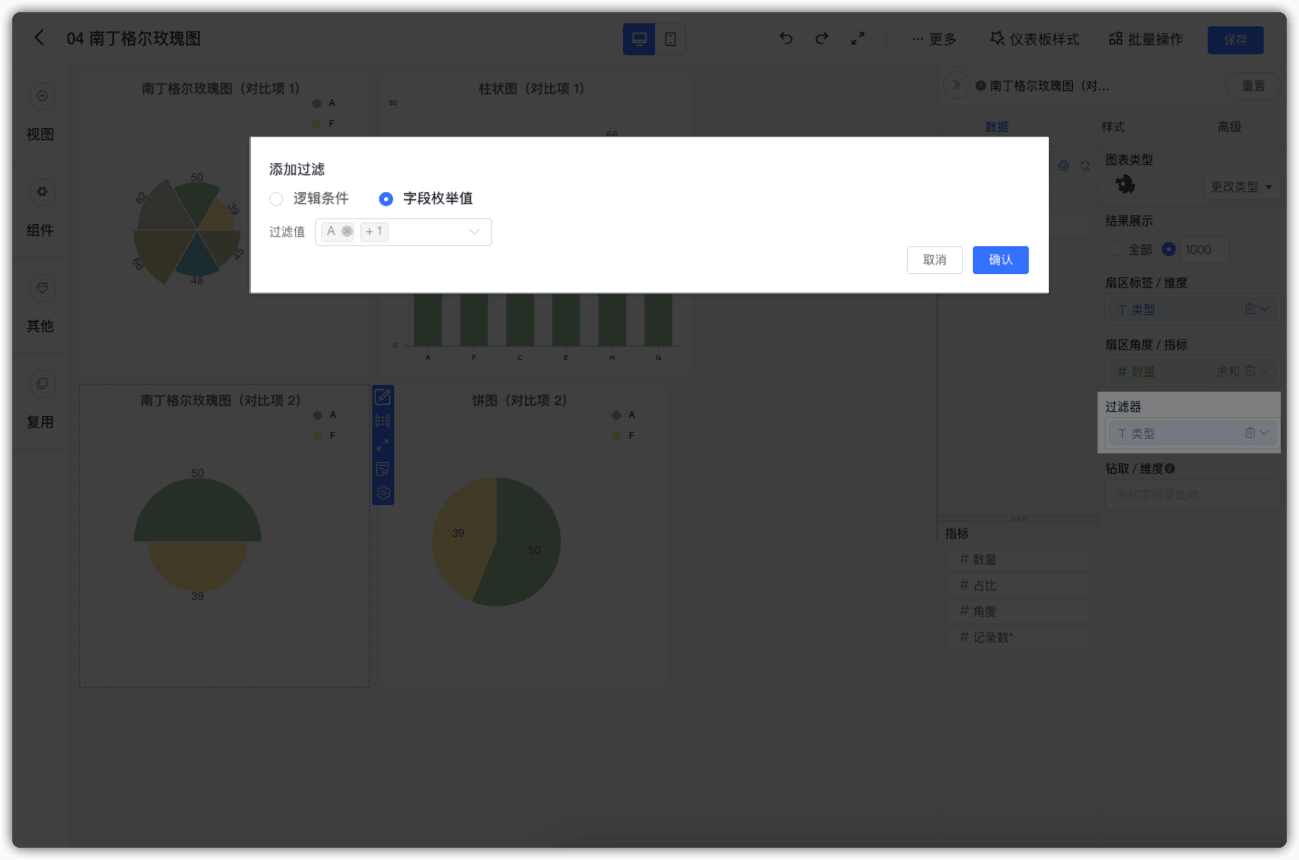Open the 视图 sidebar icon
This screenshot has width=1299, height=860.
[x=42, y=97]
